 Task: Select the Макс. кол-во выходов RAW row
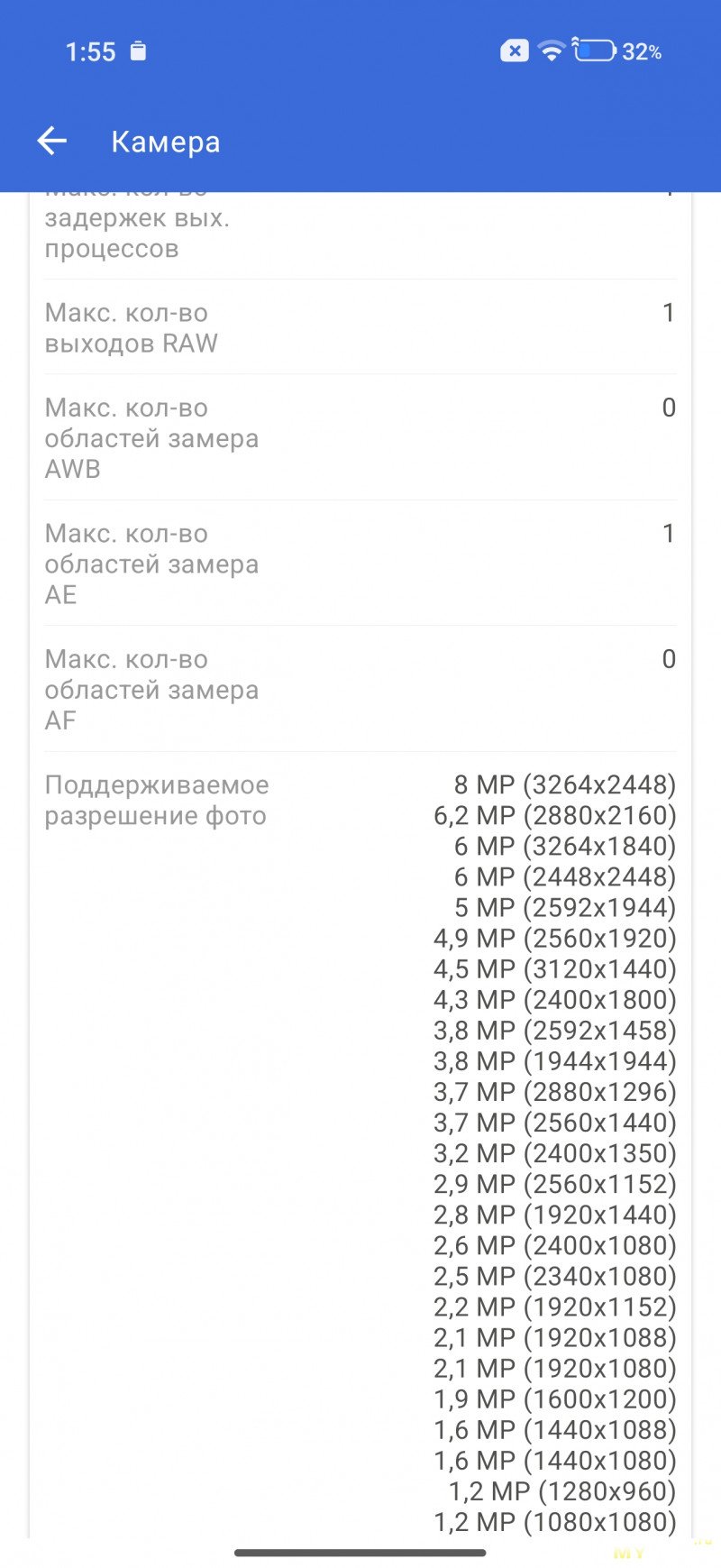click(x=360, y=327)
